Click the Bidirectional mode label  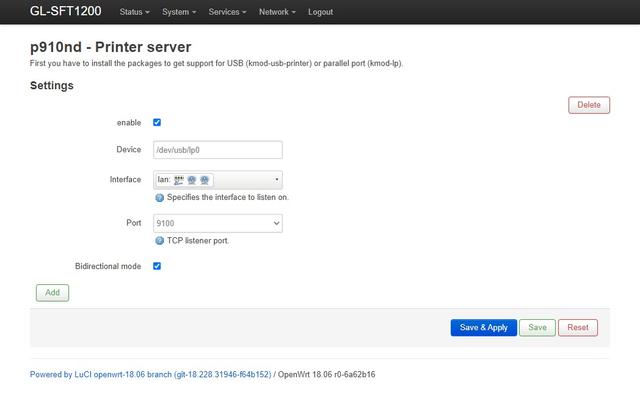(x=108, y=266)
